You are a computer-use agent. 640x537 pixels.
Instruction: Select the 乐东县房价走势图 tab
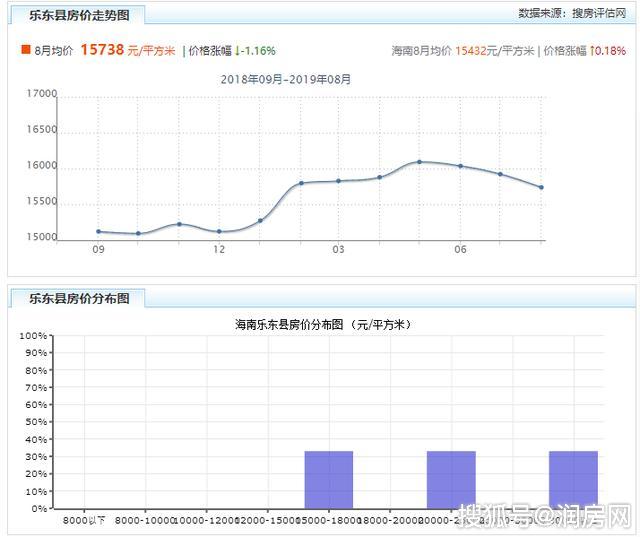[x=78, y=15]
